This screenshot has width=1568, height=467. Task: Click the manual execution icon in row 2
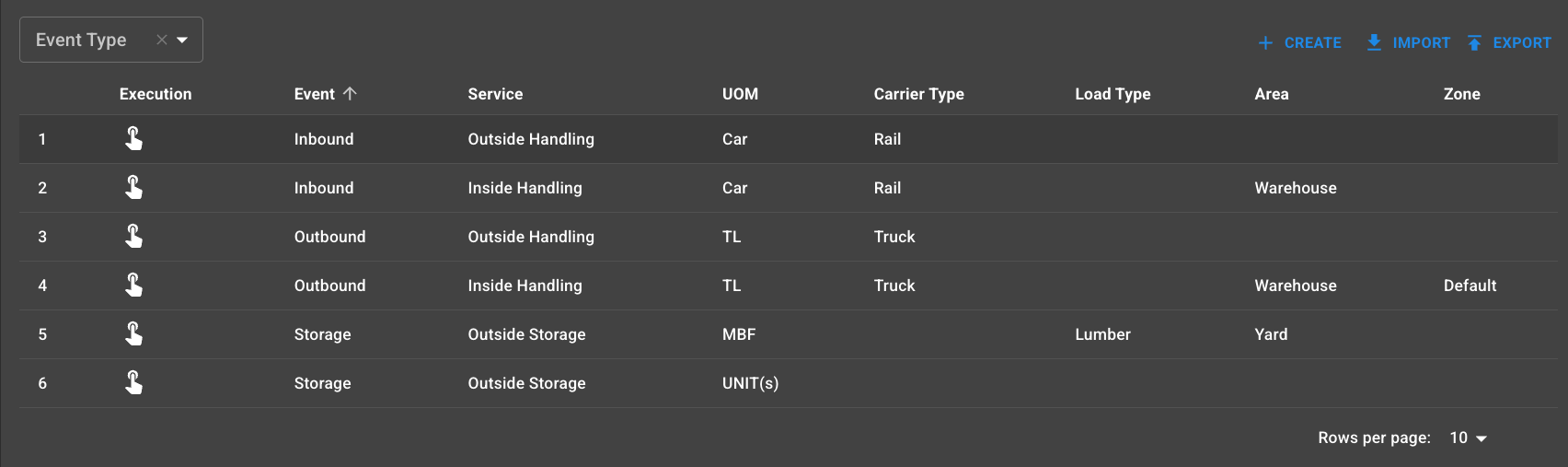click(133, 188)
